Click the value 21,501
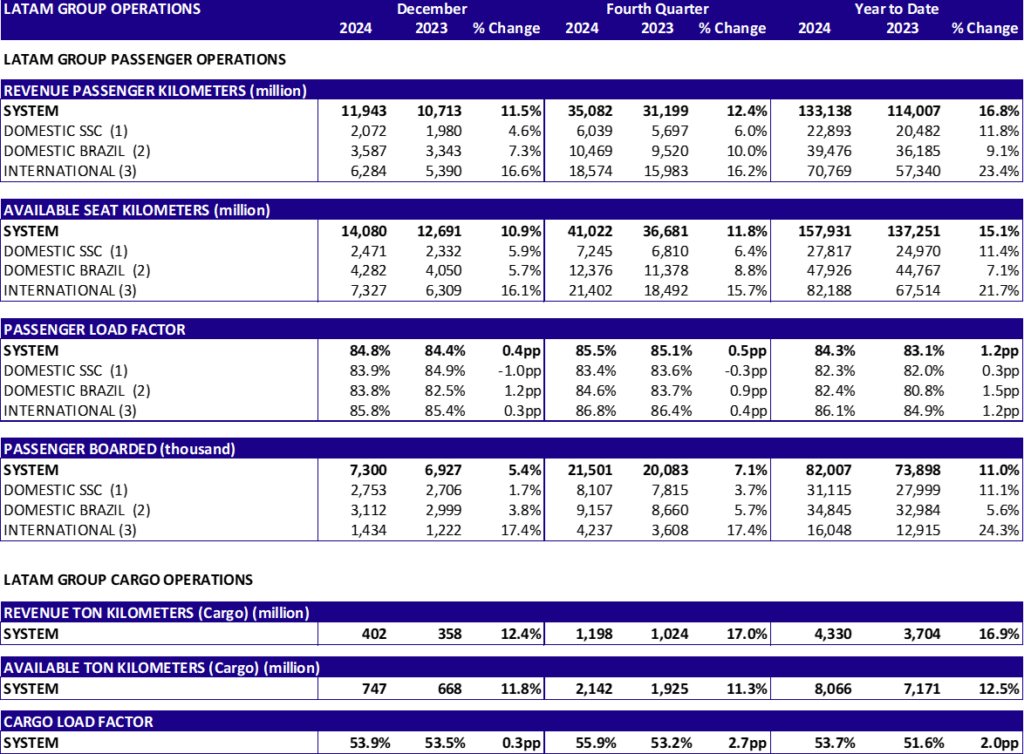The image size is (1024, 754). coord(590,470)
